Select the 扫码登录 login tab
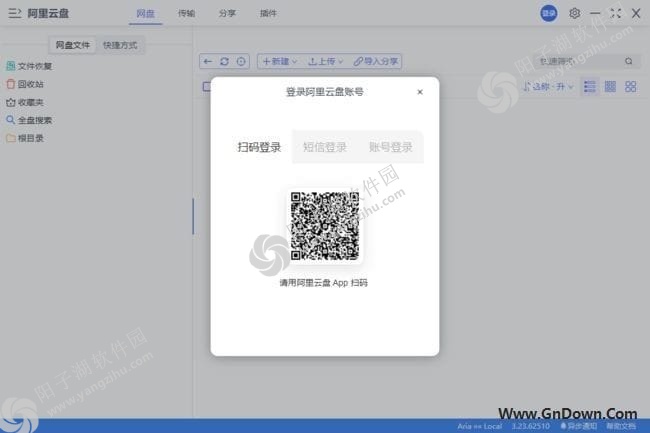 260,147
